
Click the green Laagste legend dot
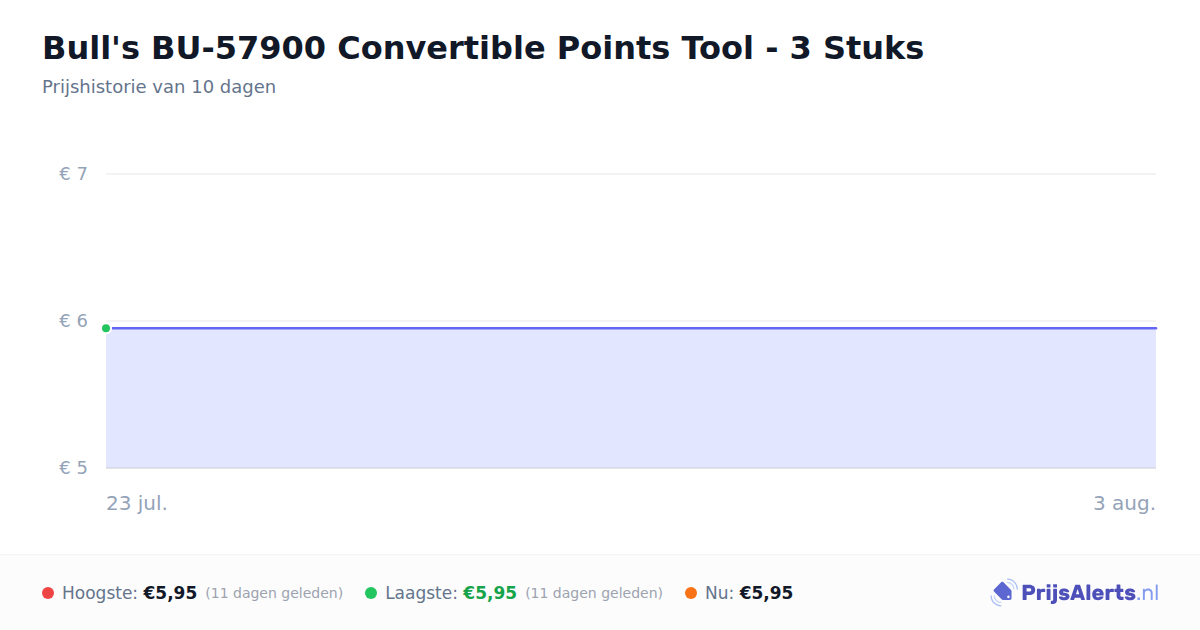pyautogui.click(x=371, y=593)
